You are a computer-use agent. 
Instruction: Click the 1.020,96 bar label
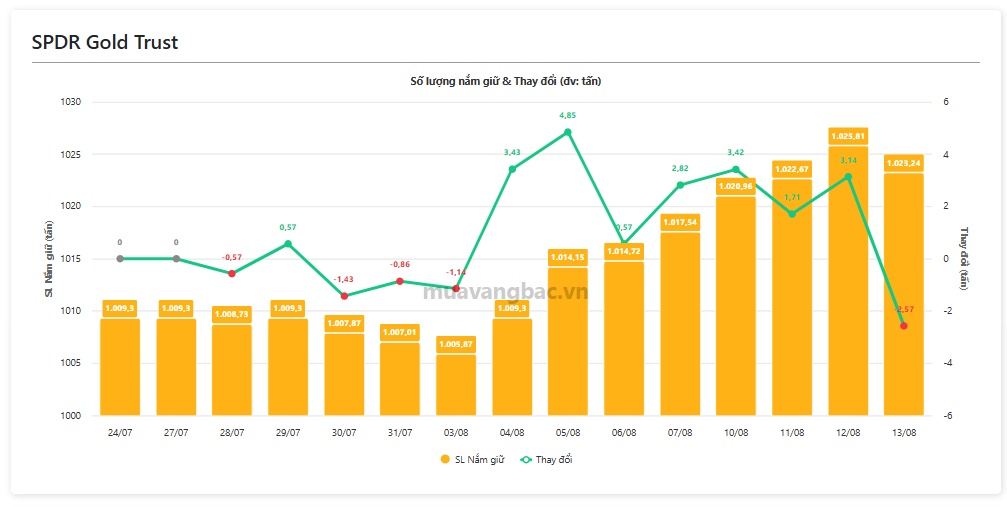click(736, 187)
